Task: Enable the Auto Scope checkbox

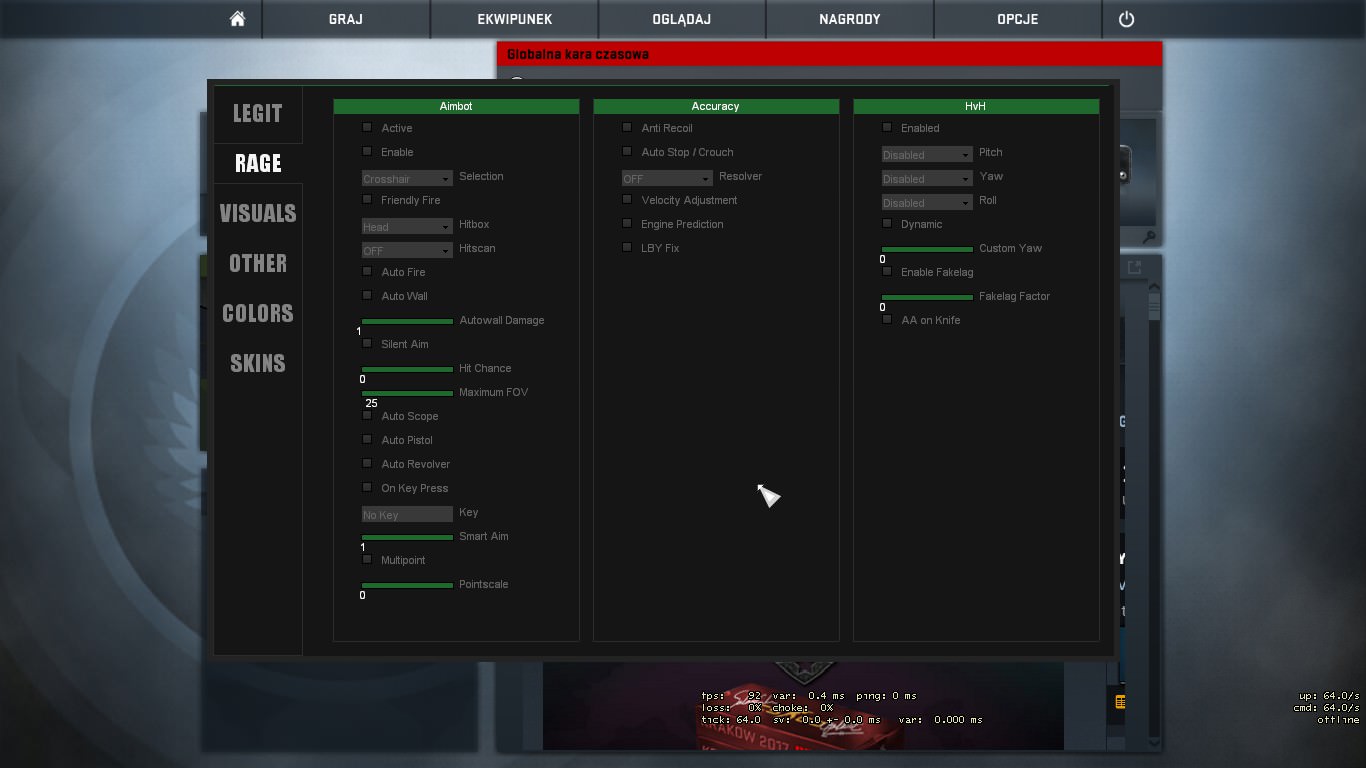Action: (367, 415)
